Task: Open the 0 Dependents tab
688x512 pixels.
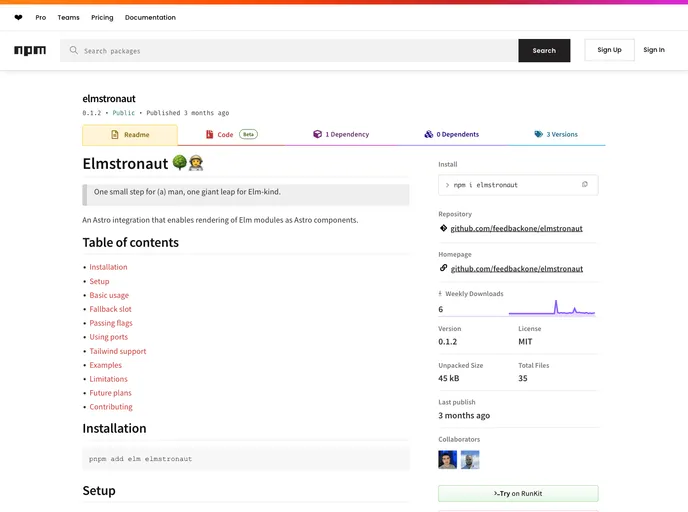Action: pyautogui.click(x=452, y=134)
